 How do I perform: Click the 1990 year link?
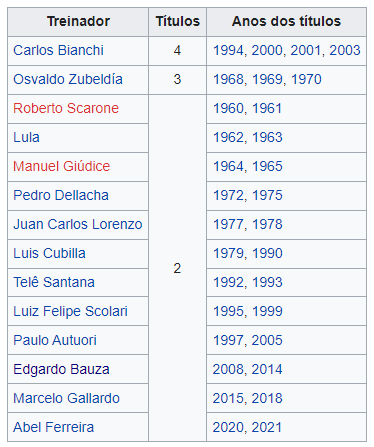(267, 253)
